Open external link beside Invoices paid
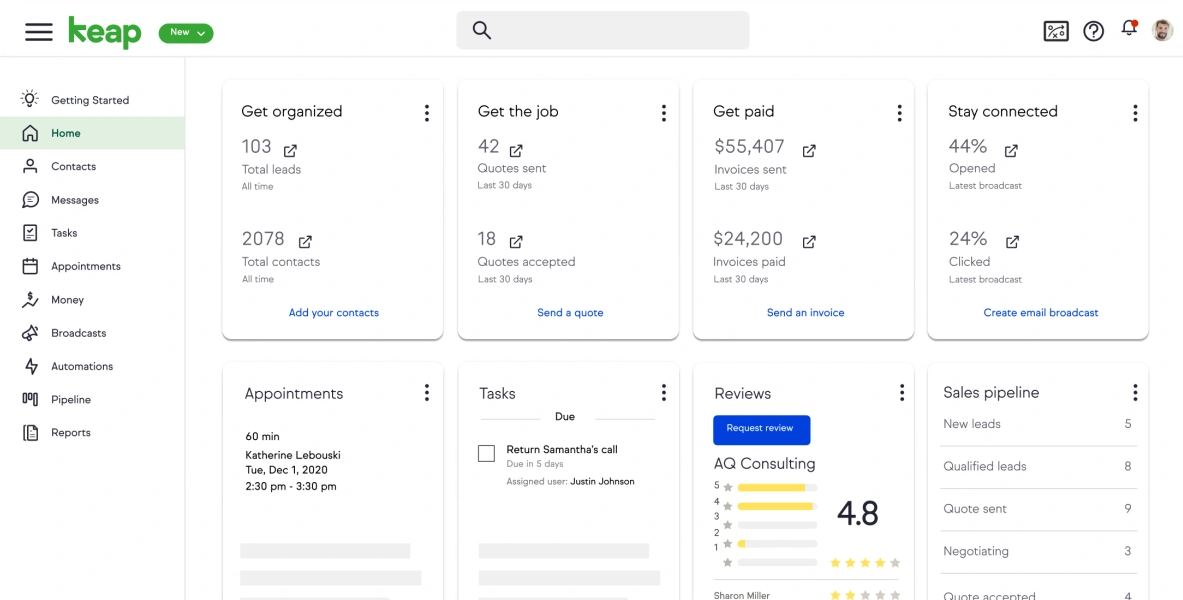 (x=809, y=242)
